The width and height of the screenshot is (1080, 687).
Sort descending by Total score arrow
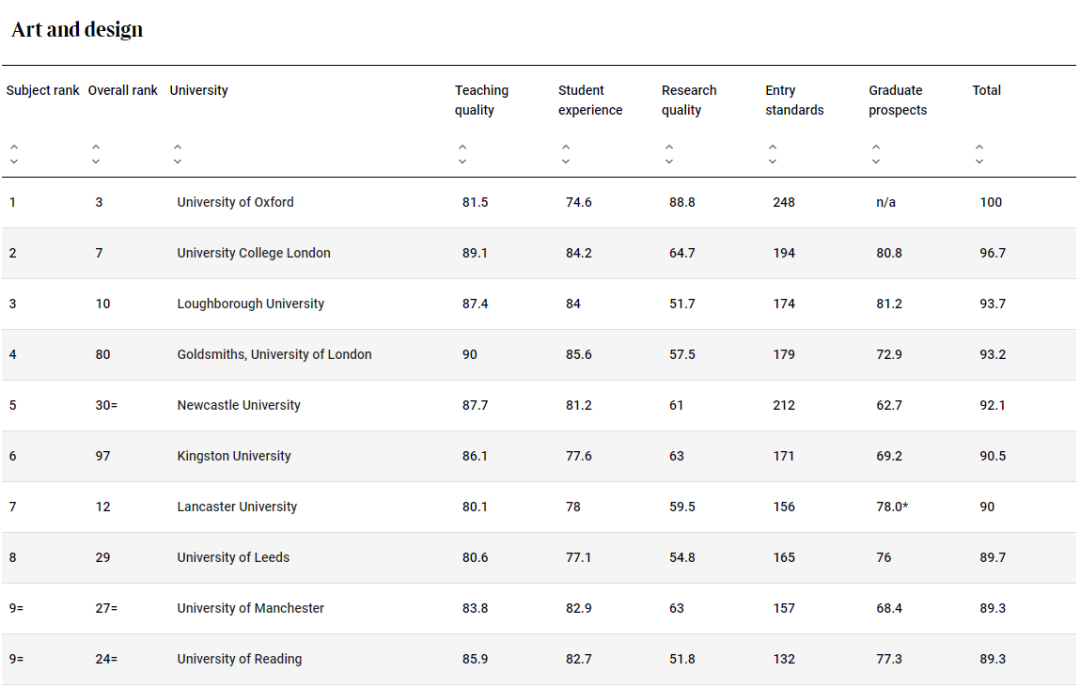[x=980, y=161]
